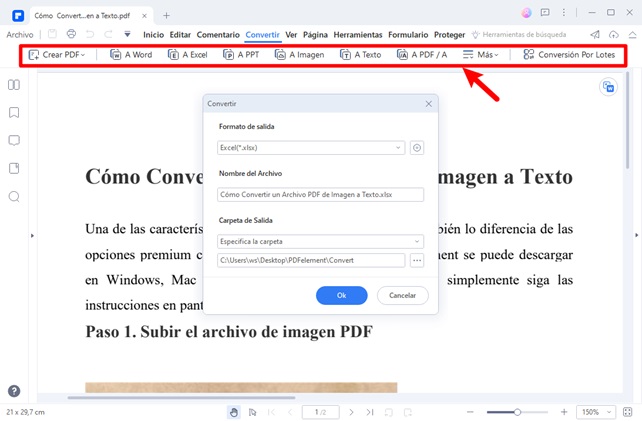Click the zoom slider handle
The image size is (642, 421).
coord(518,412)
